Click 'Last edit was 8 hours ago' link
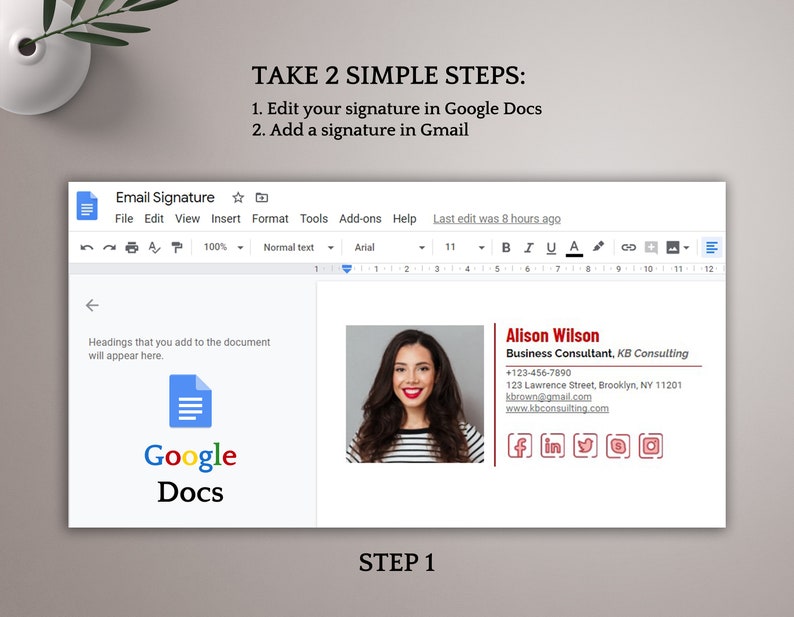This screenshot has height=617, width=794. click(x=497, y=219)
